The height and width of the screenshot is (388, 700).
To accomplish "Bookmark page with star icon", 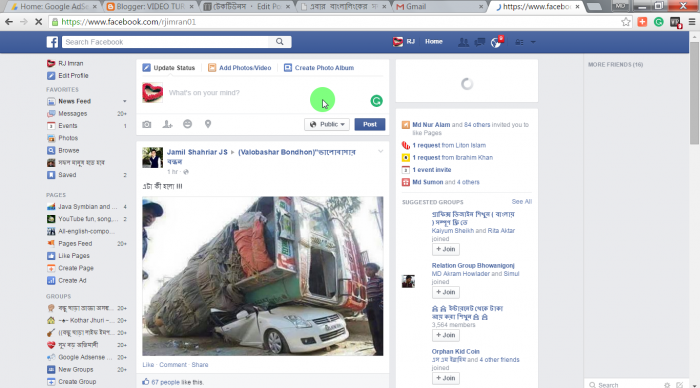I will (x=626, y=22).
